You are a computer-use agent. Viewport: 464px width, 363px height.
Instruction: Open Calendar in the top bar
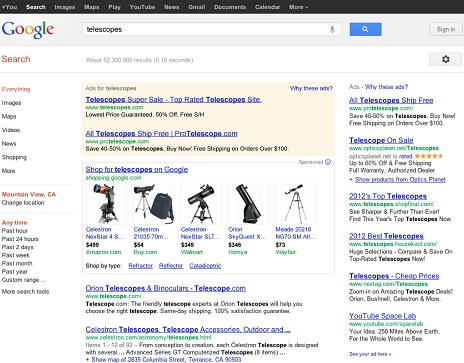(x=267, y=7)
